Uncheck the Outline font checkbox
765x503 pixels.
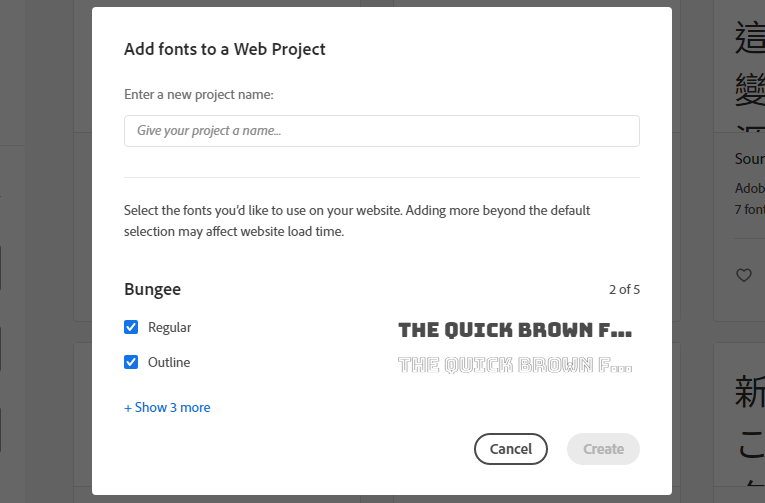tap(131, 362)
